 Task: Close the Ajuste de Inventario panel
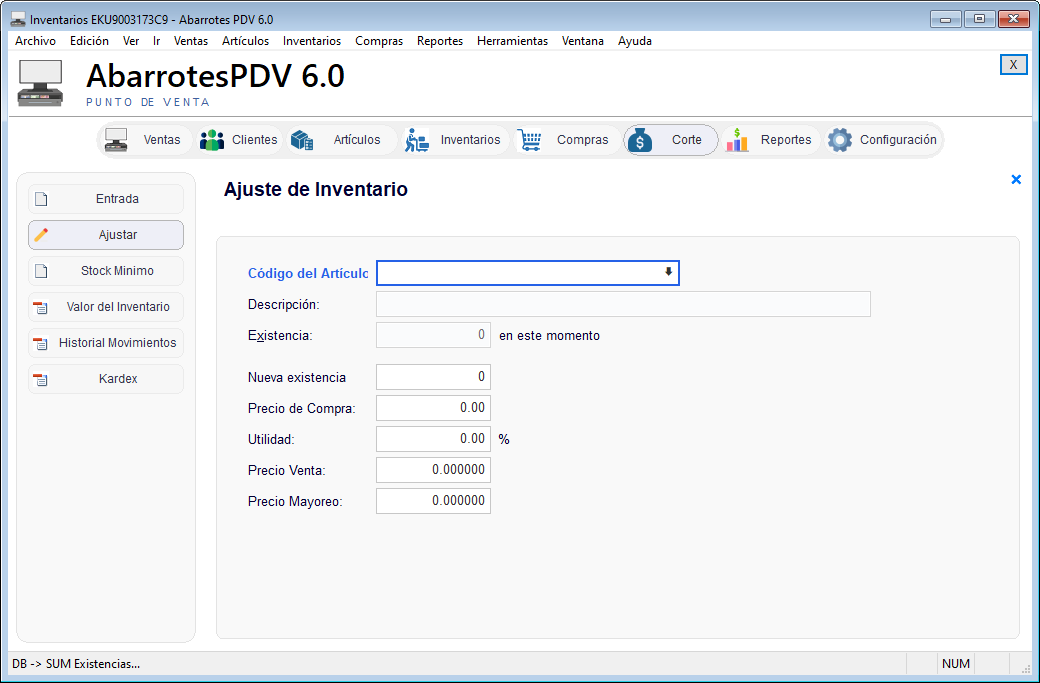click(x=1016, y=179)
